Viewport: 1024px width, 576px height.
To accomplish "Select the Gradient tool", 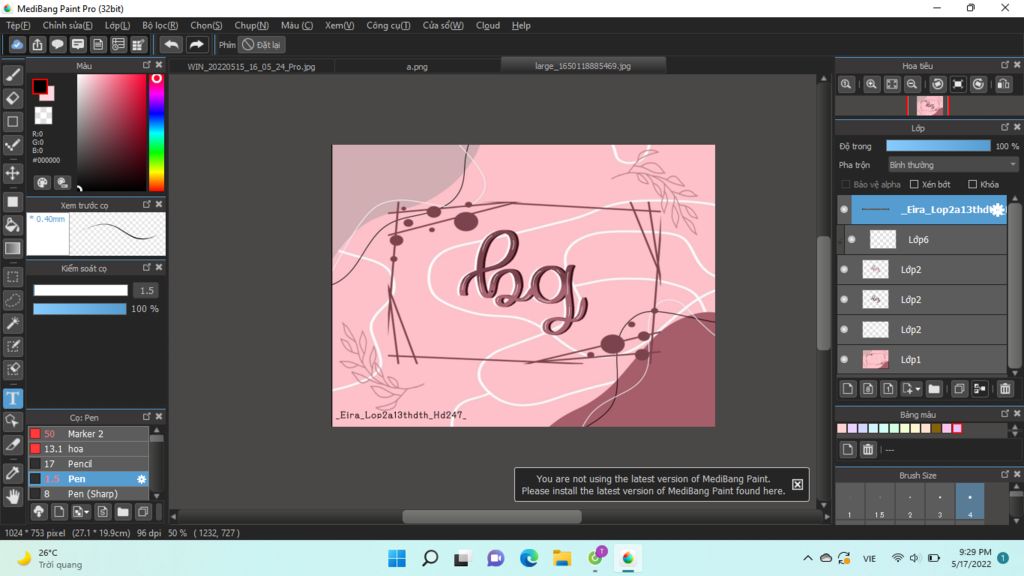I will click(12, 248).
